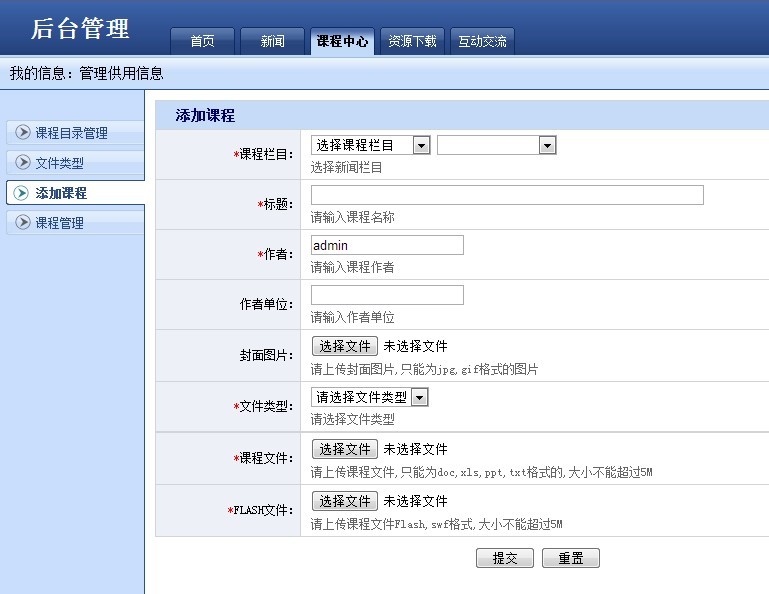
Task: Select the 互动交流 tab
Action: [x=482, y=41]
